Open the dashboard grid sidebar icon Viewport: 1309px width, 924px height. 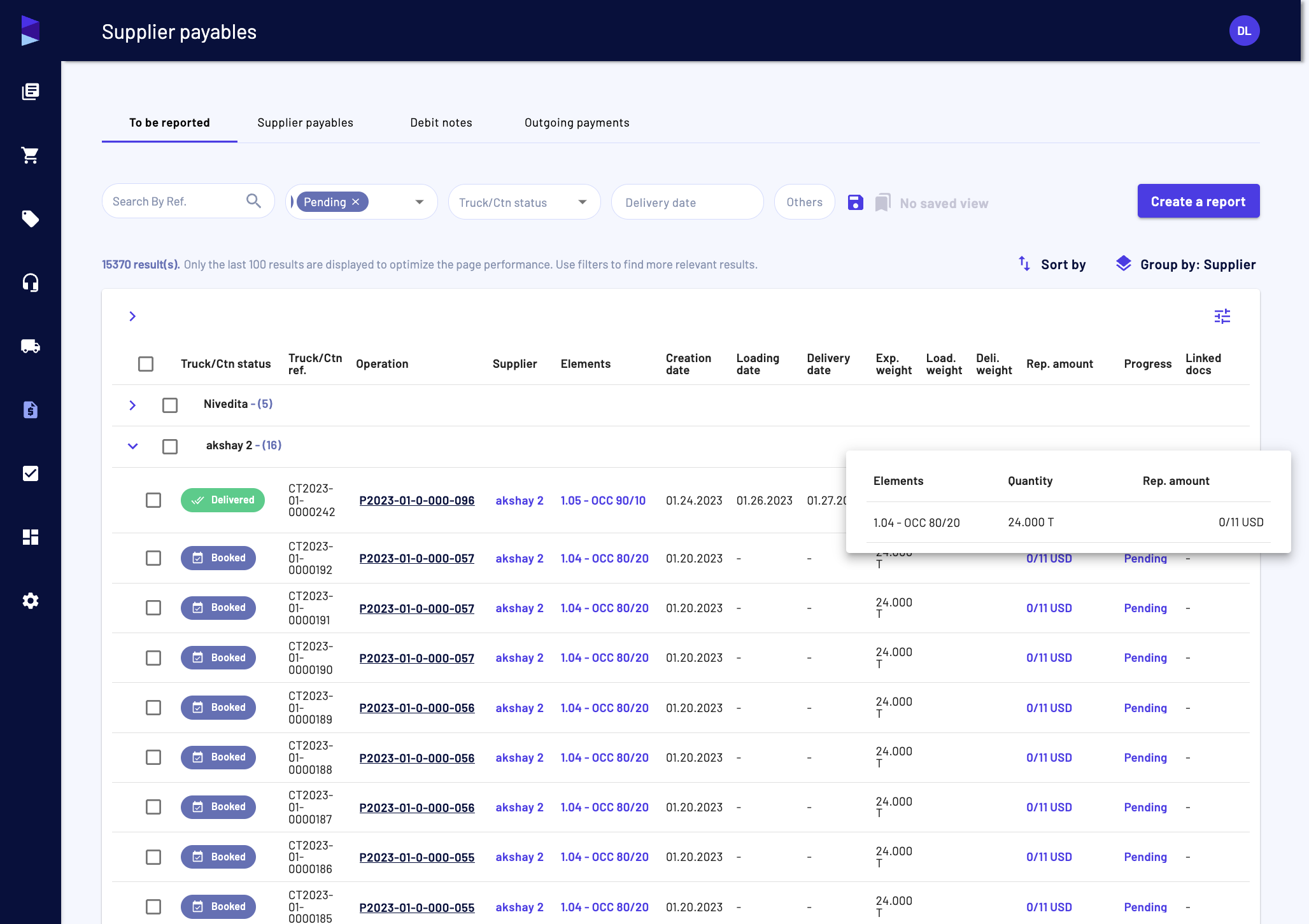30,537
